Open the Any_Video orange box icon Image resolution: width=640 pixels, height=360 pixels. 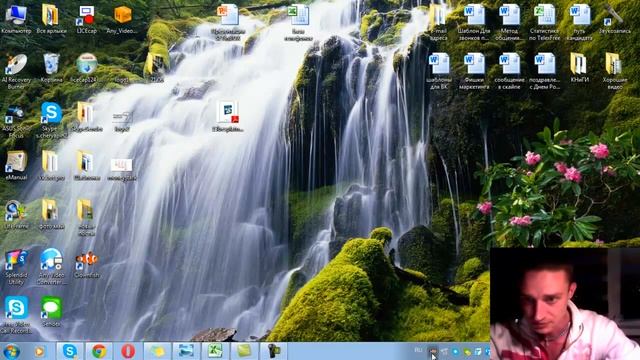click(122, 19)
